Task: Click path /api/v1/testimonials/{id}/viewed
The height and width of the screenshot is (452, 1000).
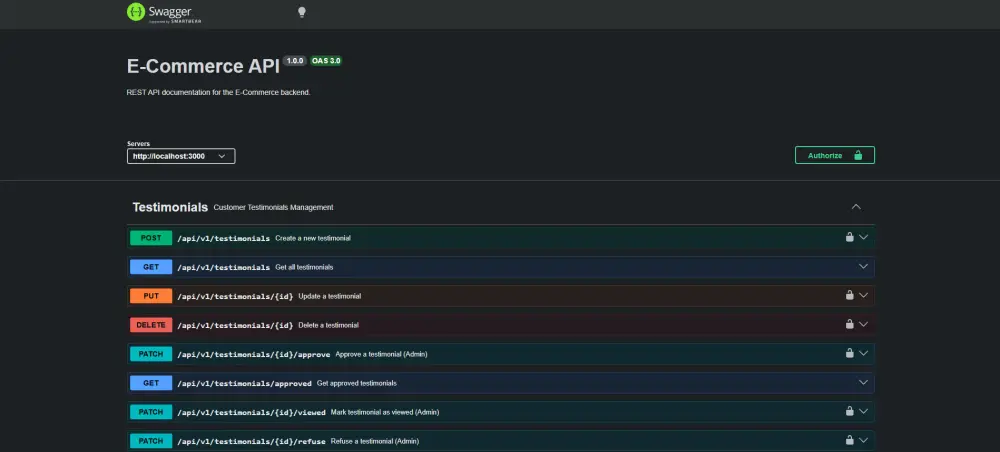Action: tap(251, 412)
